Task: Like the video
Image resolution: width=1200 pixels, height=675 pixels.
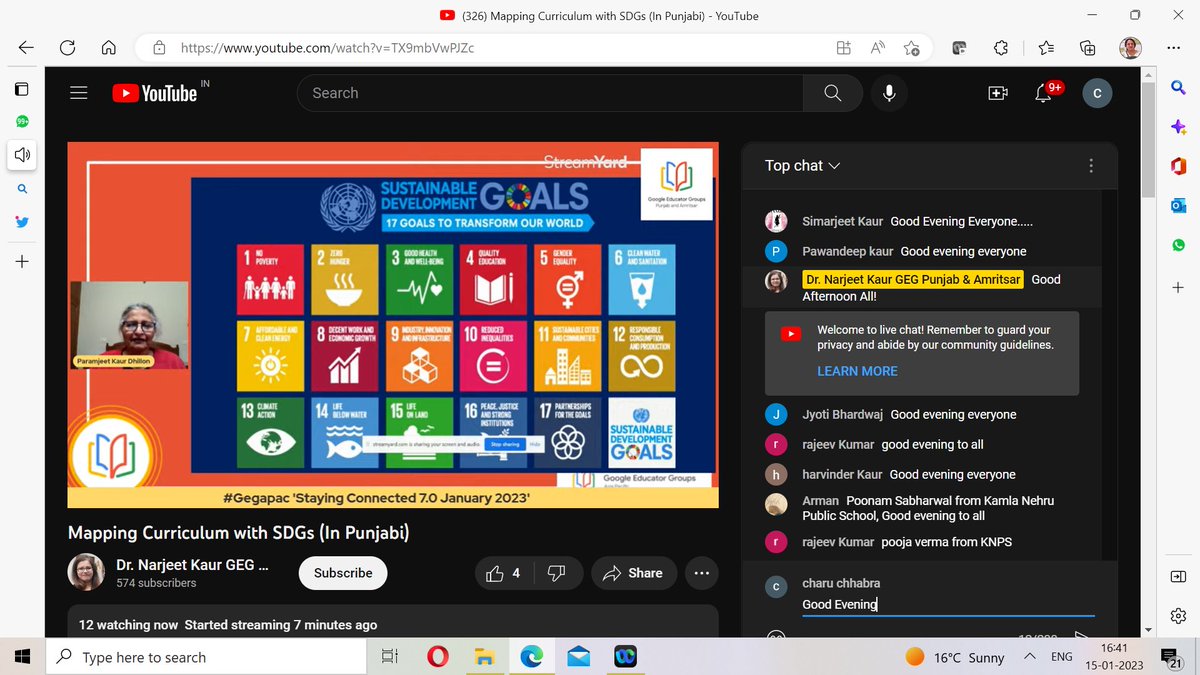Action: pos(503,573)
